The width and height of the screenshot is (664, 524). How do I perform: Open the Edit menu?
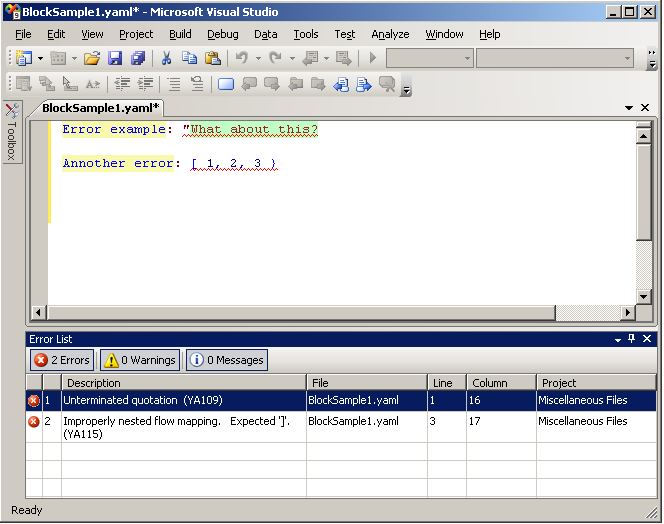(56, 34)
